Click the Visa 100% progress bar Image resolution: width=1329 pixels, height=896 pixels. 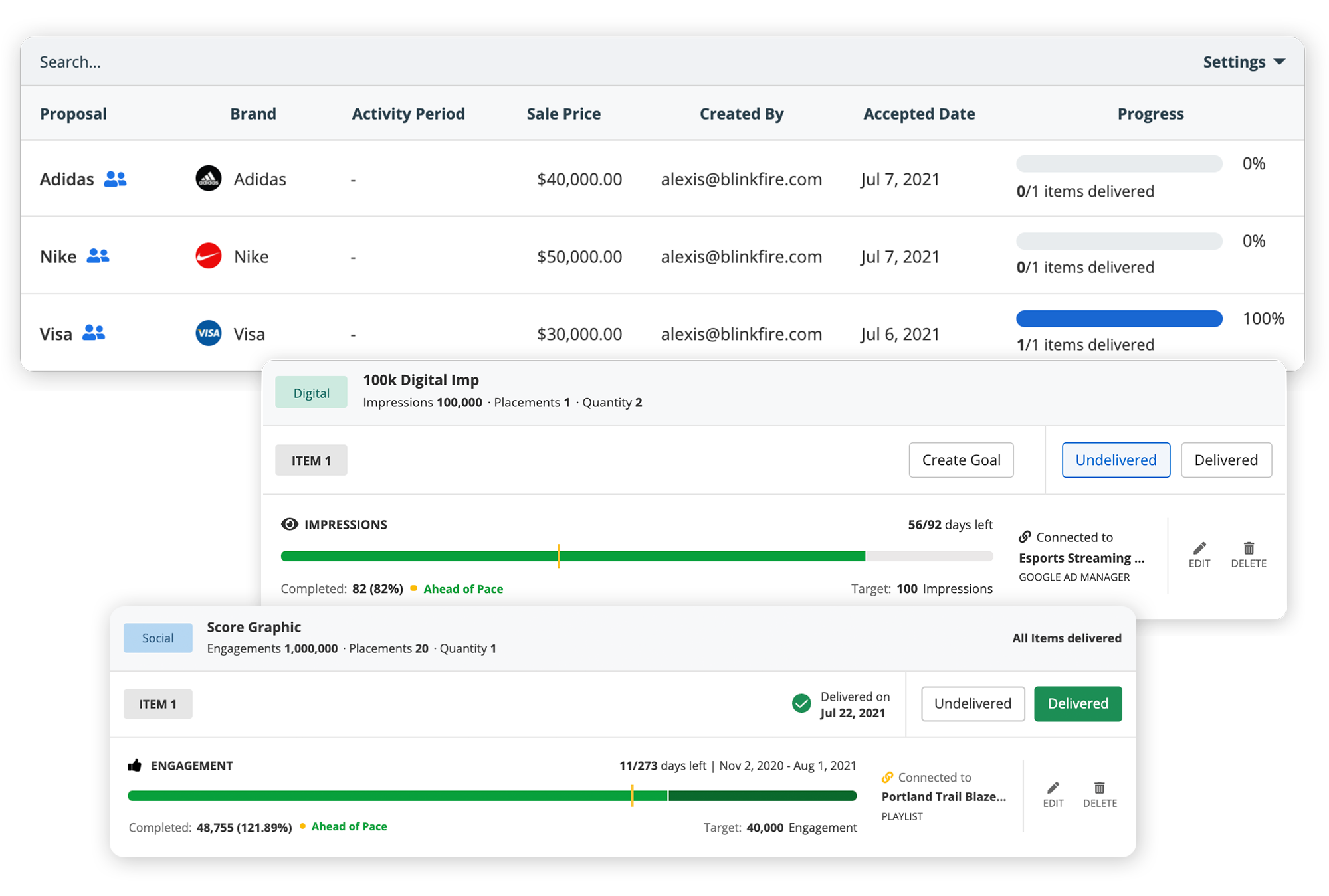[x=1119, y=319]
